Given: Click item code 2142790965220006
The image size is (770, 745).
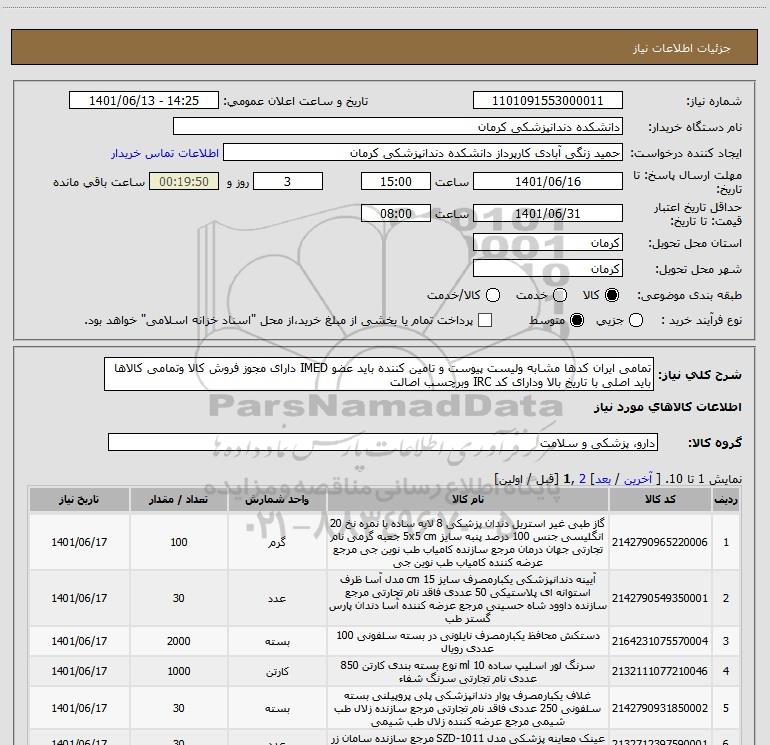Looking at the screenshot, I should tap(660, 542).
